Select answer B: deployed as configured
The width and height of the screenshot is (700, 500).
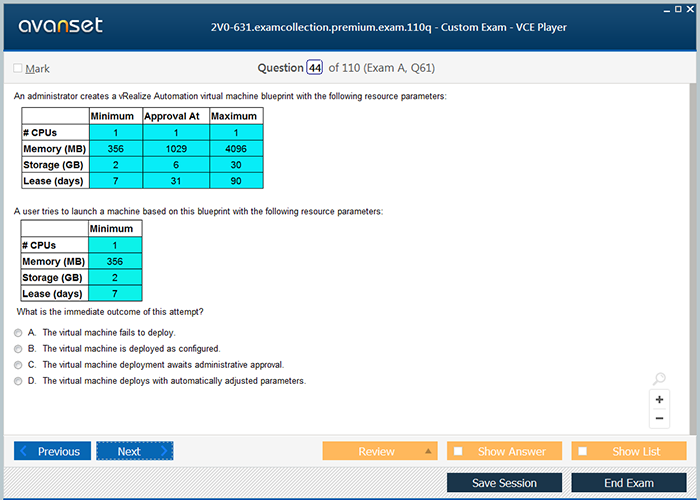pos(19,349)
